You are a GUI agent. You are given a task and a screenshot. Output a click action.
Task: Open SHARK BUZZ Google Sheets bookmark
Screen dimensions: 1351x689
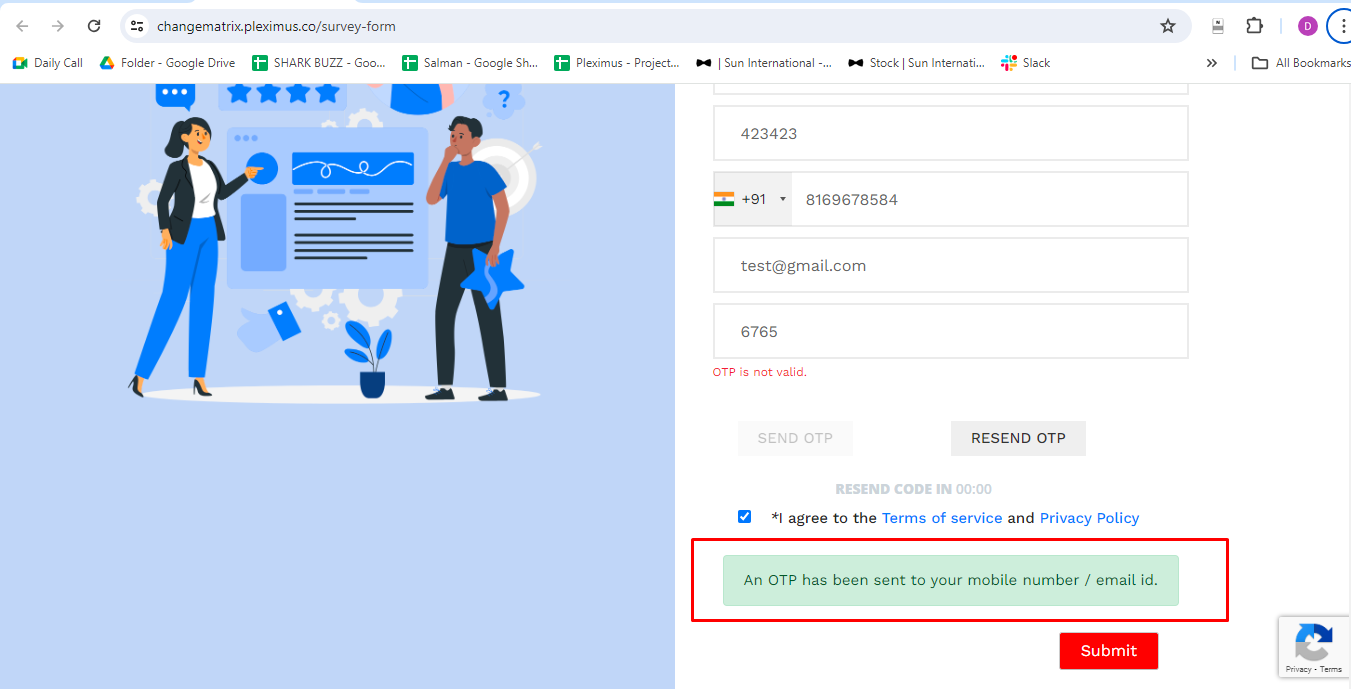pyautogui.click(x=319, y=63)
